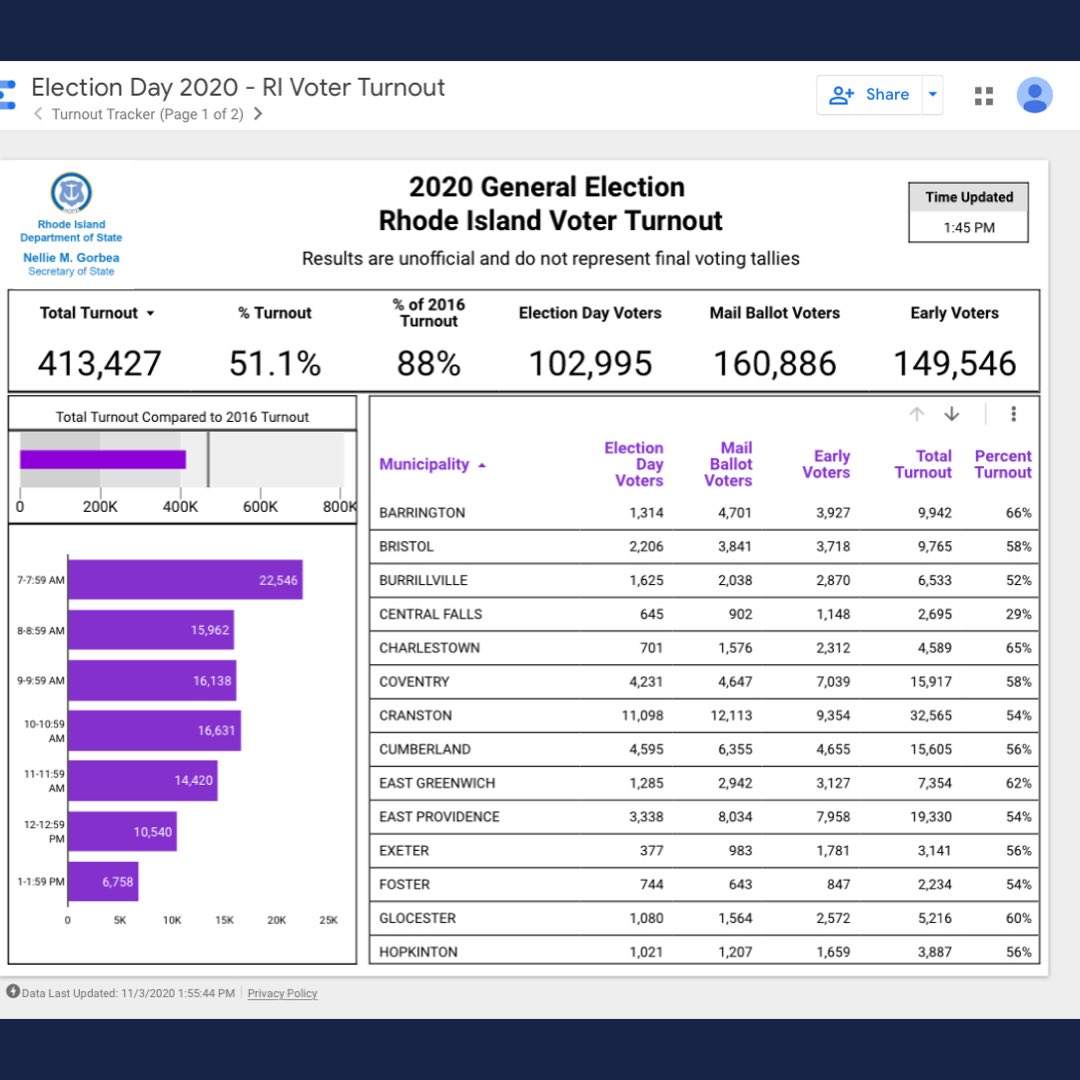Click the Turnout Tracker page label
The width and height of the screenshot is (1080, 1080).
click(147, 114)
